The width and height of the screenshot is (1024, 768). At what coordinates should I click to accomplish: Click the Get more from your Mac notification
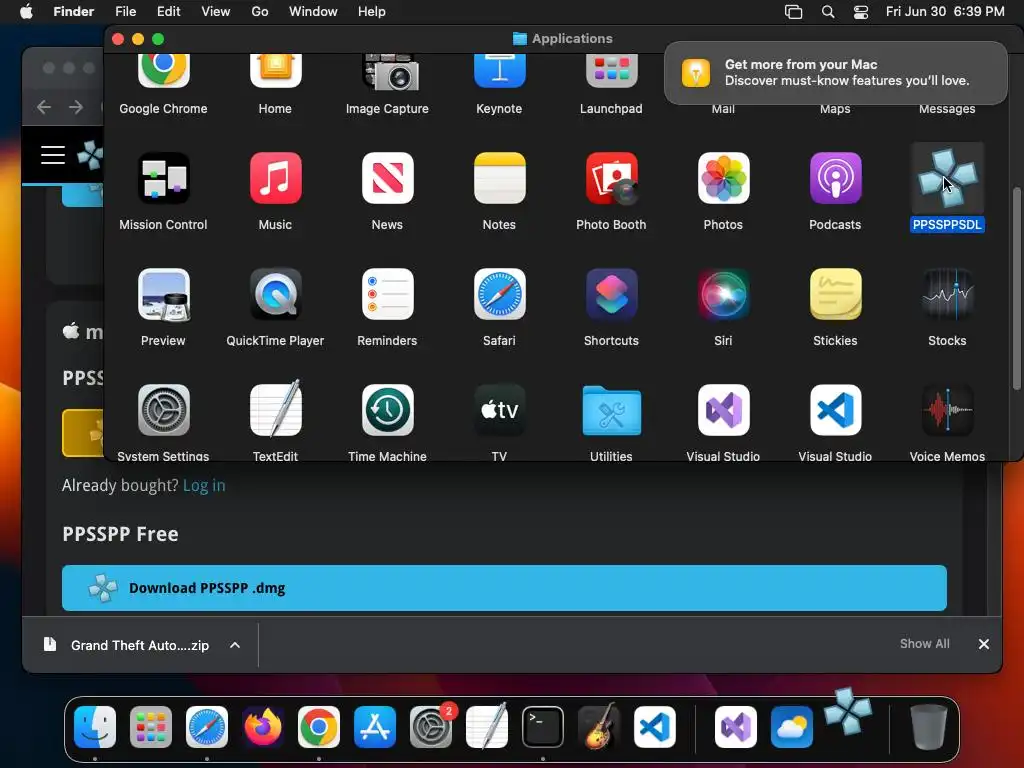835,72
